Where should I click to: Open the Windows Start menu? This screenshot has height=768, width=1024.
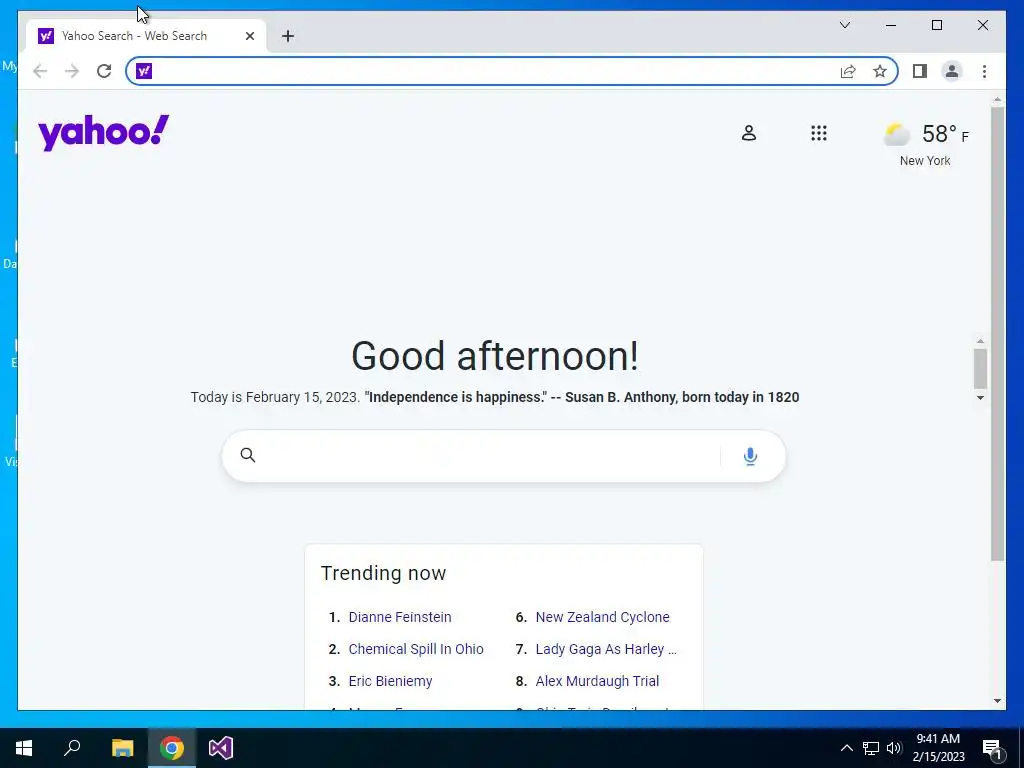(x=24, y=748)
